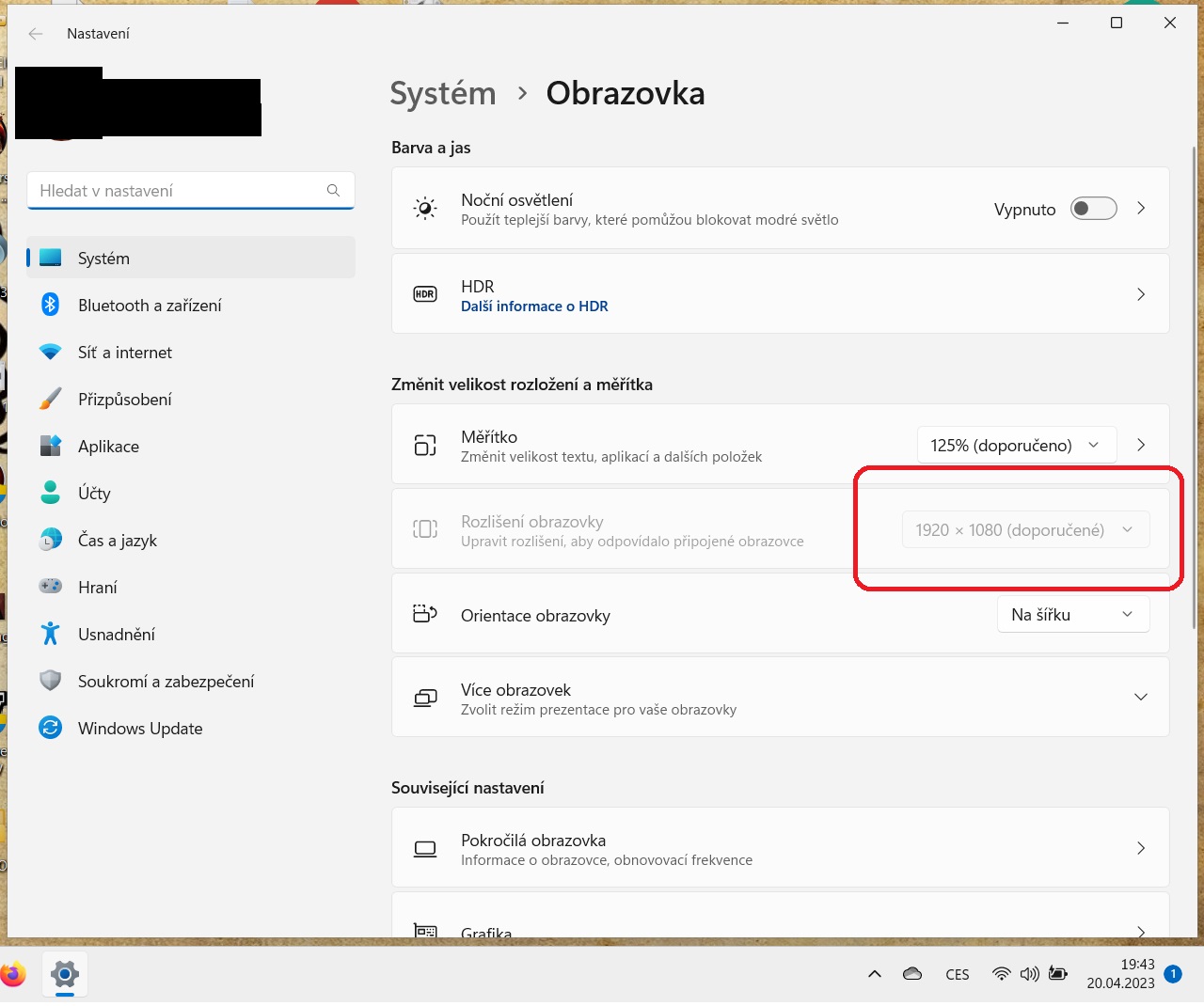Open the Měřítko 125% dropdown
The width and height of the screenshot is (1204, 1006).
point(1016,445)
